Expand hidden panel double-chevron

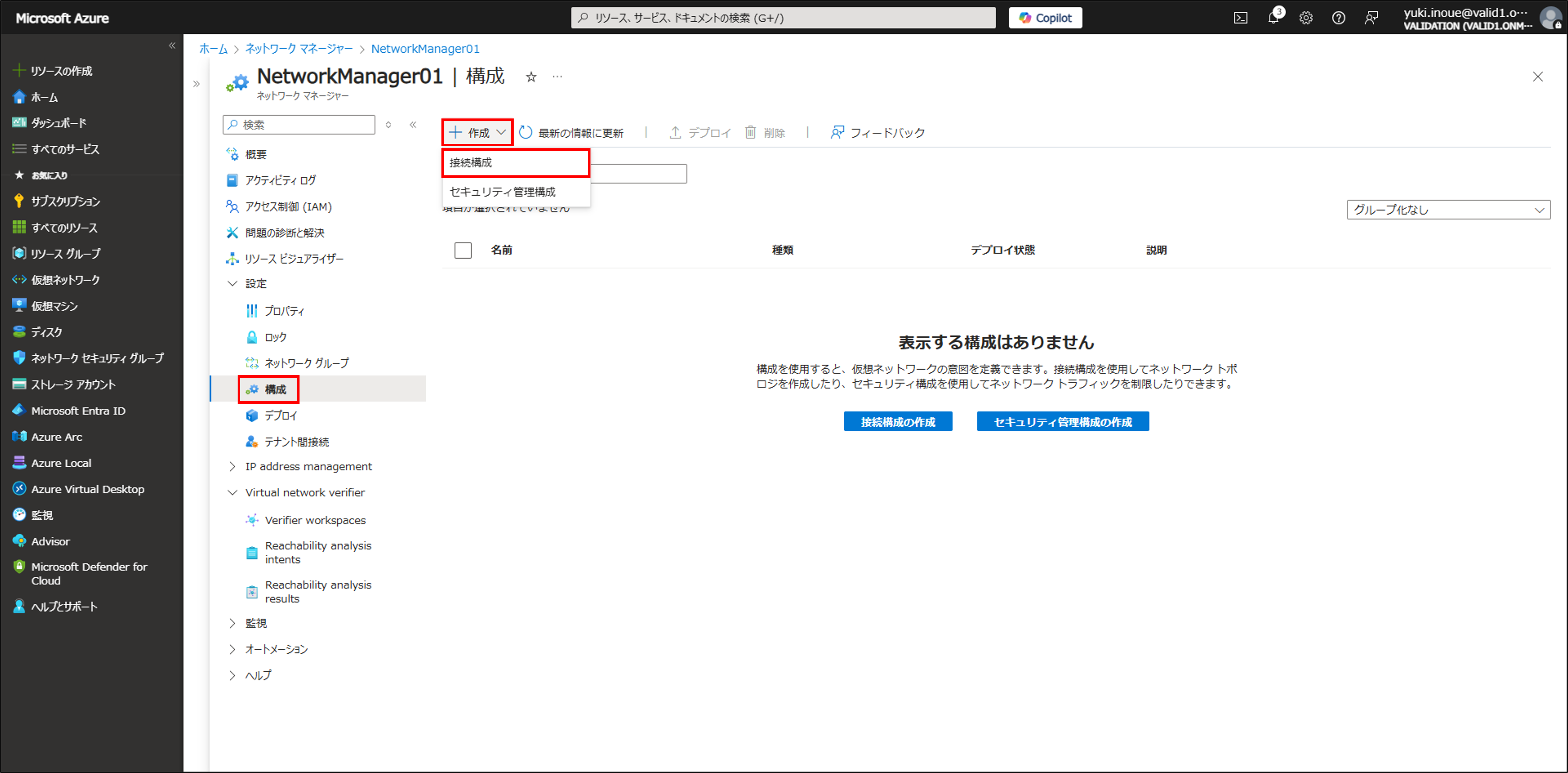[x=196, y=84]
